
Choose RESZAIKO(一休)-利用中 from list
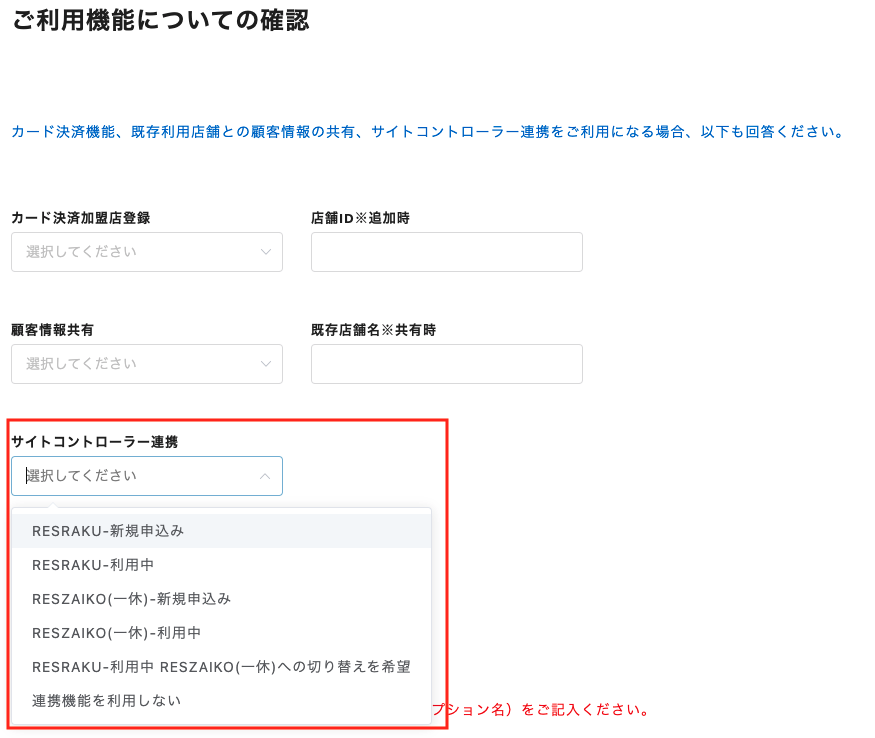point(117,633)
